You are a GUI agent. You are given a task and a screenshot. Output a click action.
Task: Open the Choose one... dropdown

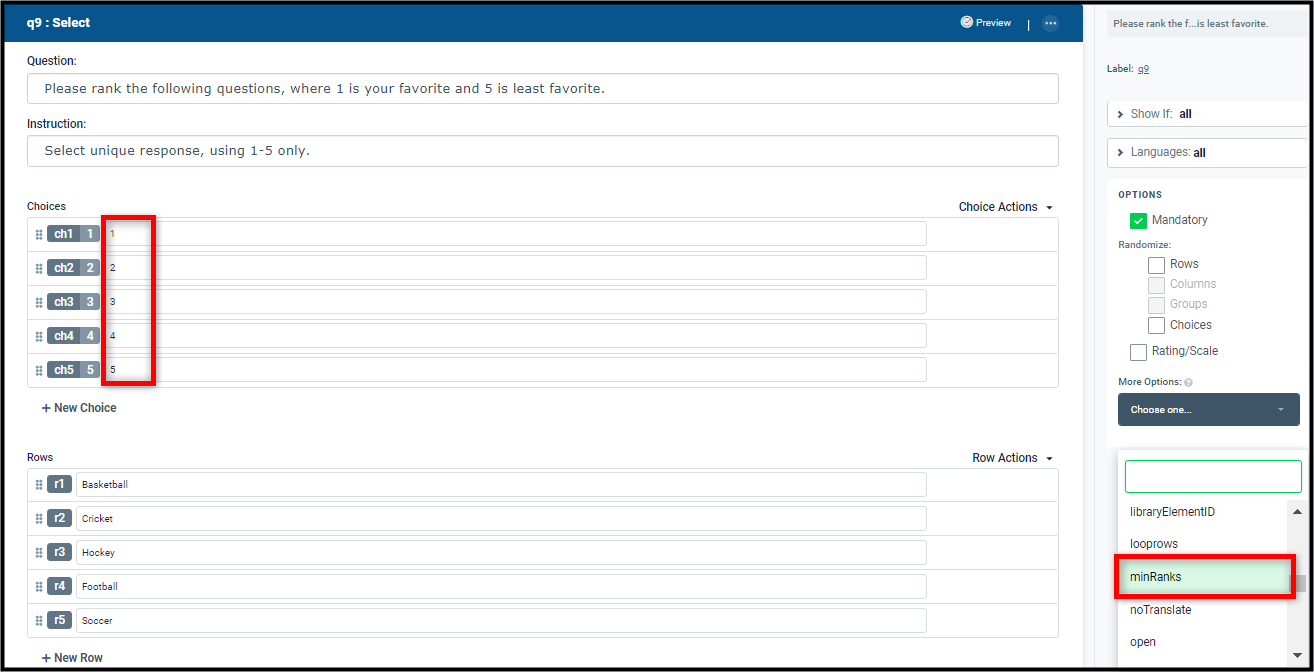pyautogui.click(x=1209, y=410)
